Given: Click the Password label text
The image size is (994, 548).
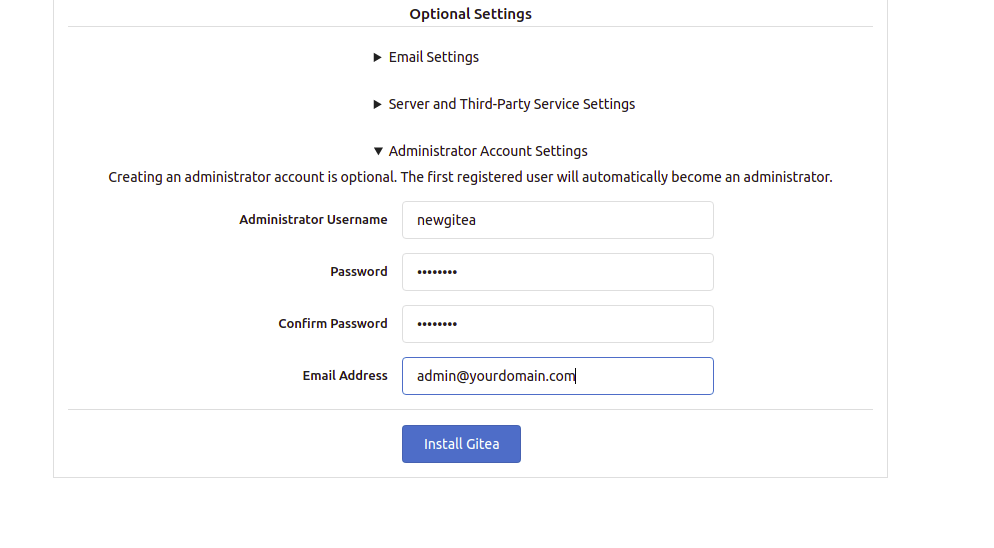Looking at the screenshot, I should [359, 271].
